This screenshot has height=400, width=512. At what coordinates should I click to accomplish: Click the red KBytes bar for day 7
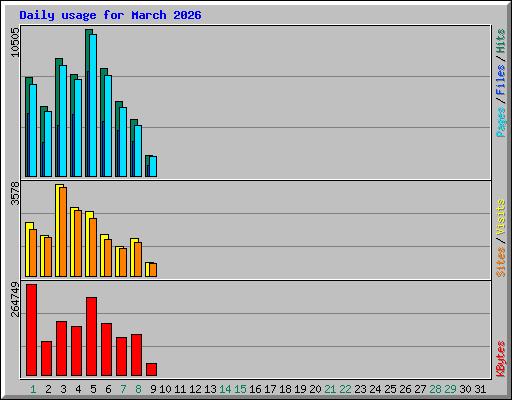[122, 357]
